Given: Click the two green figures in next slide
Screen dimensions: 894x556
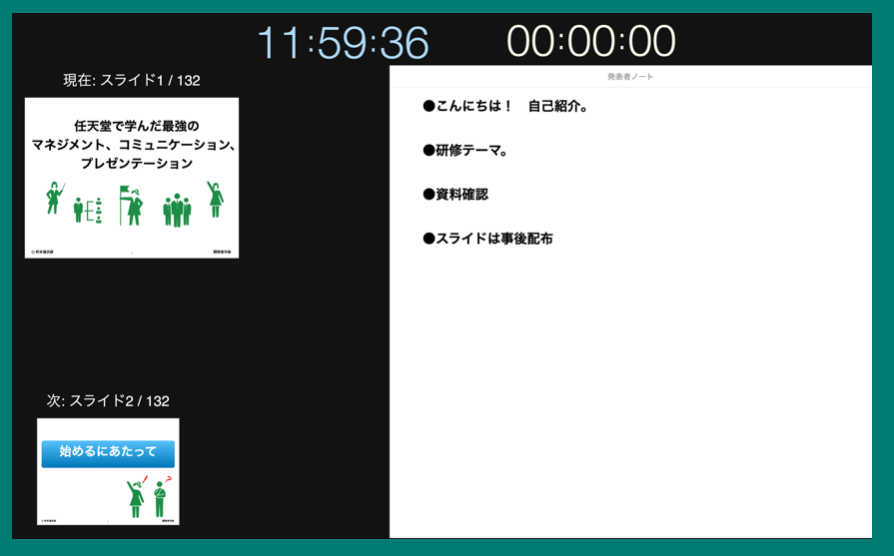Looking at the screenshot, I should coord(148,497).
